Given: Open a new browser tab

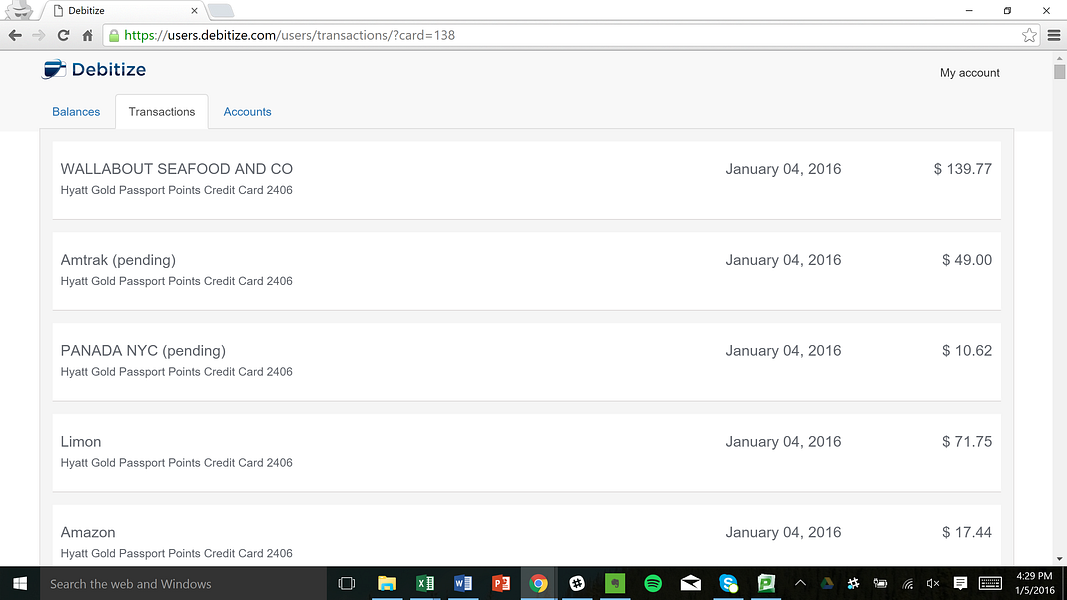Looking at the screenshot, I should (x=220, y=11).
